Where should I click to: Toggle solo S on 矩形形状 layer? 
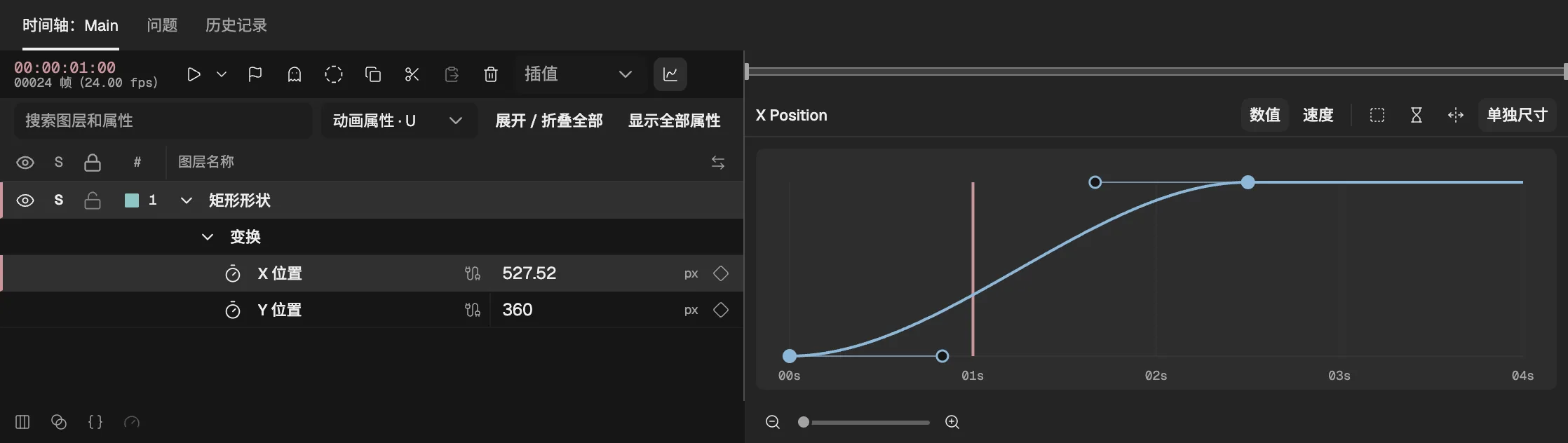point(59,200)
